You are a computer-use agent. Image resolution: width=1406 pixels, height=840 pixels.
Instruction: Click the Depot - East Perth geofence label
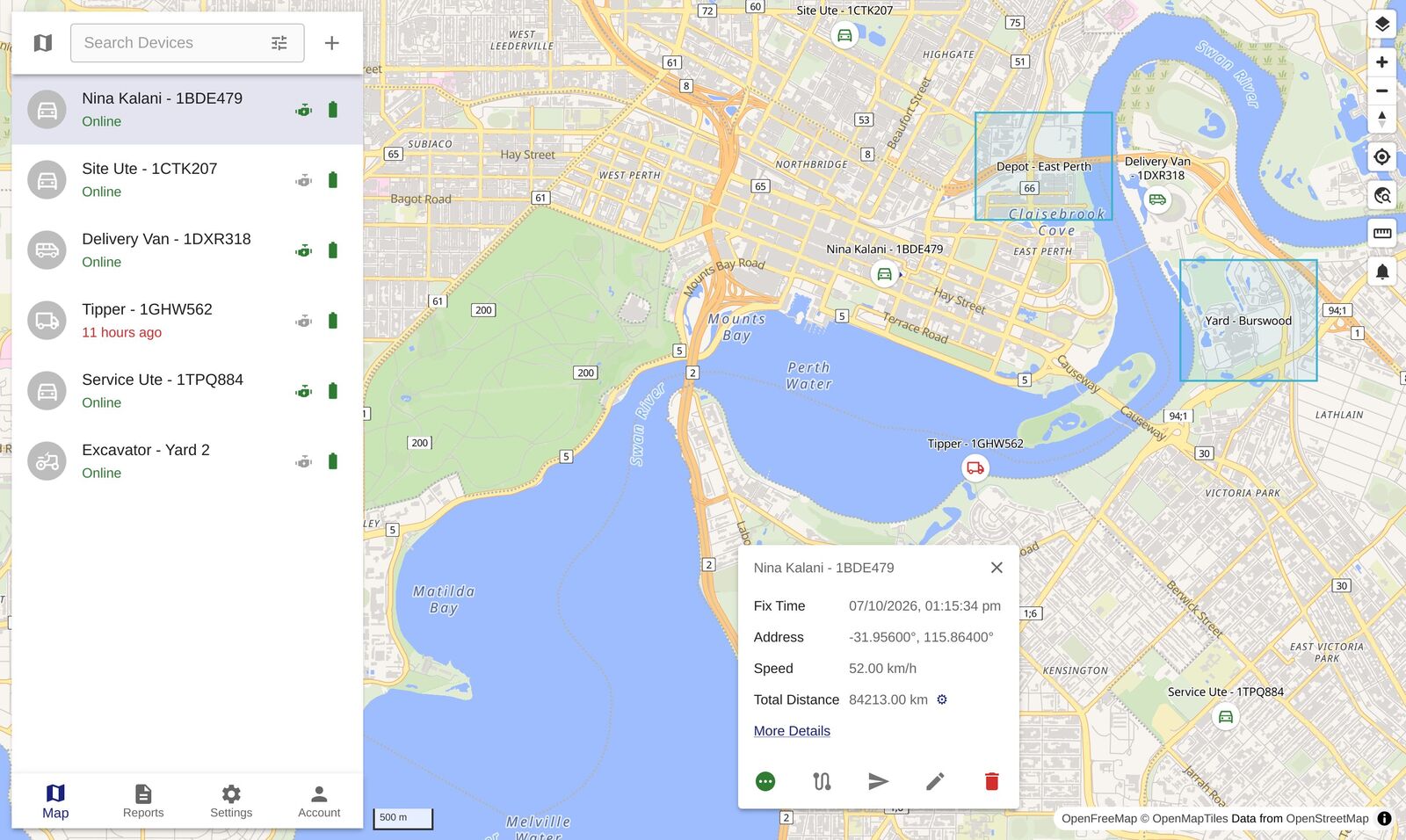click(1044, 166)
